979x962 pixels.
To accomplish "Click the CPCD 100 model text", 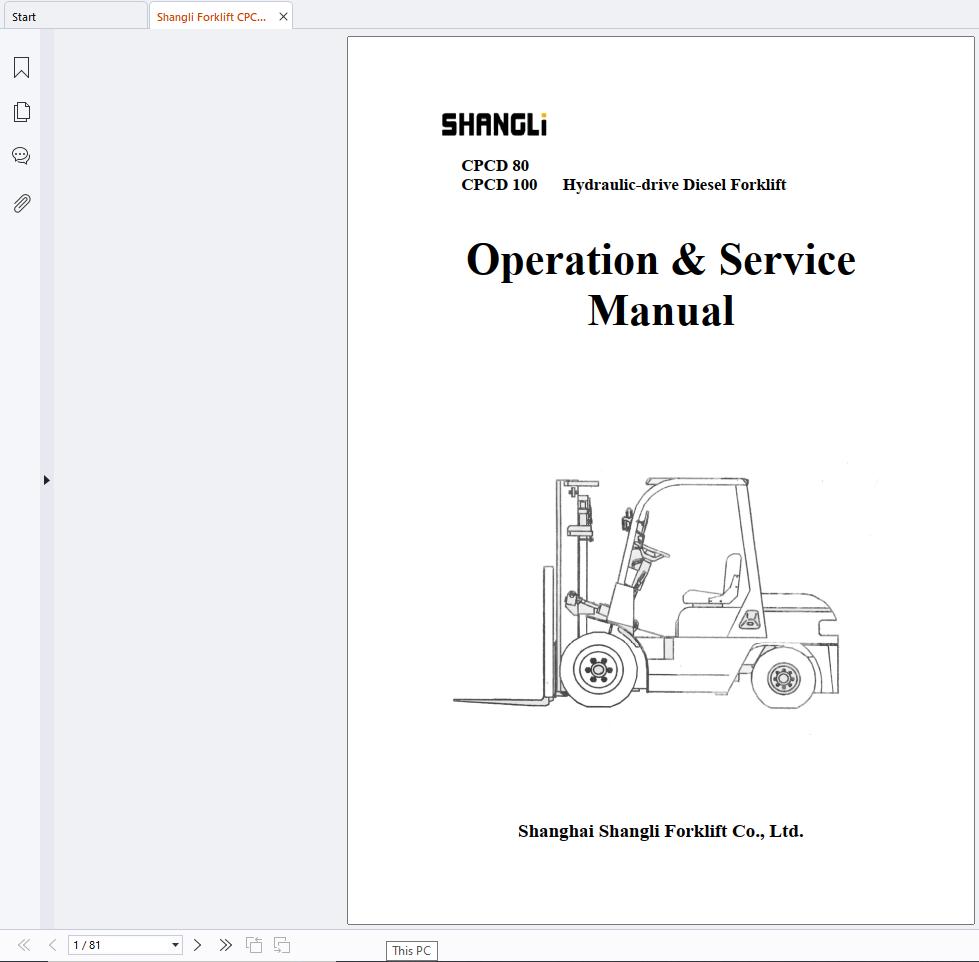I will click(499, 185).
